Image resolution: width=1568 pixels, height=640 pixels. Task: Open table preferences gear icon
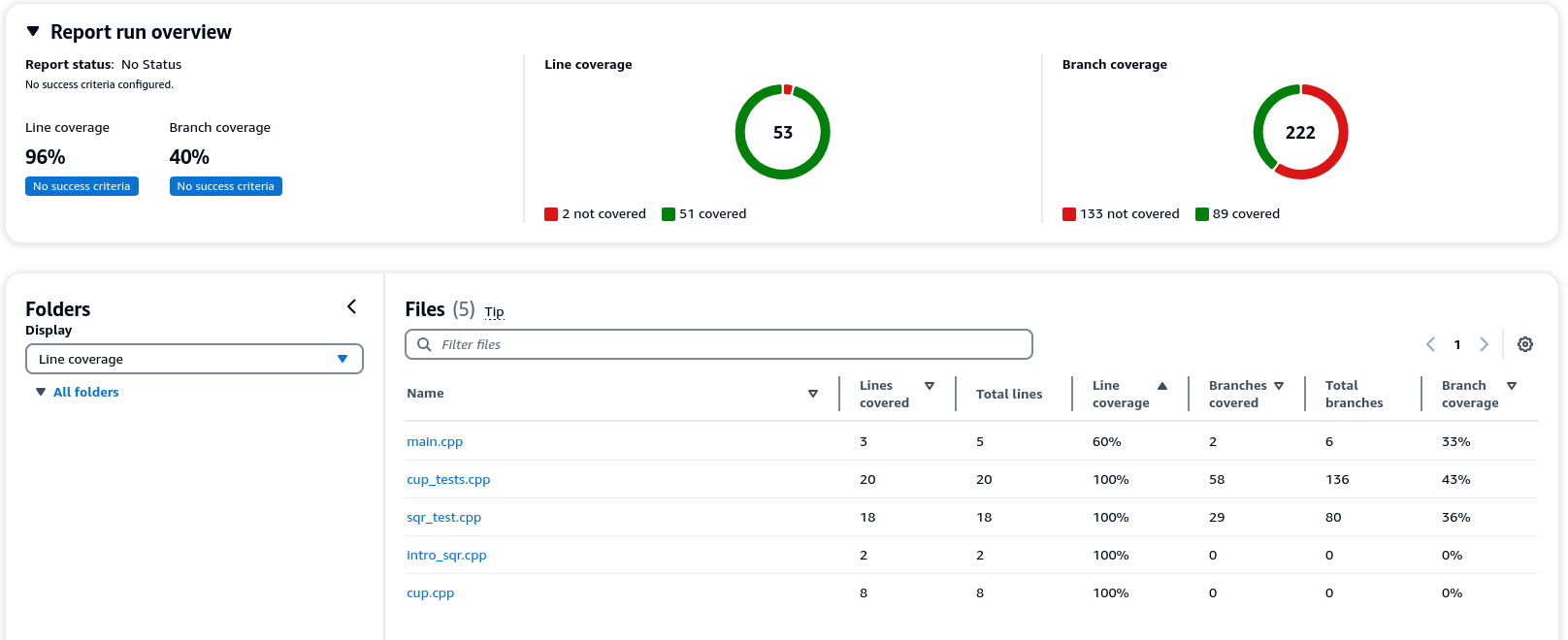point(1524,344)
